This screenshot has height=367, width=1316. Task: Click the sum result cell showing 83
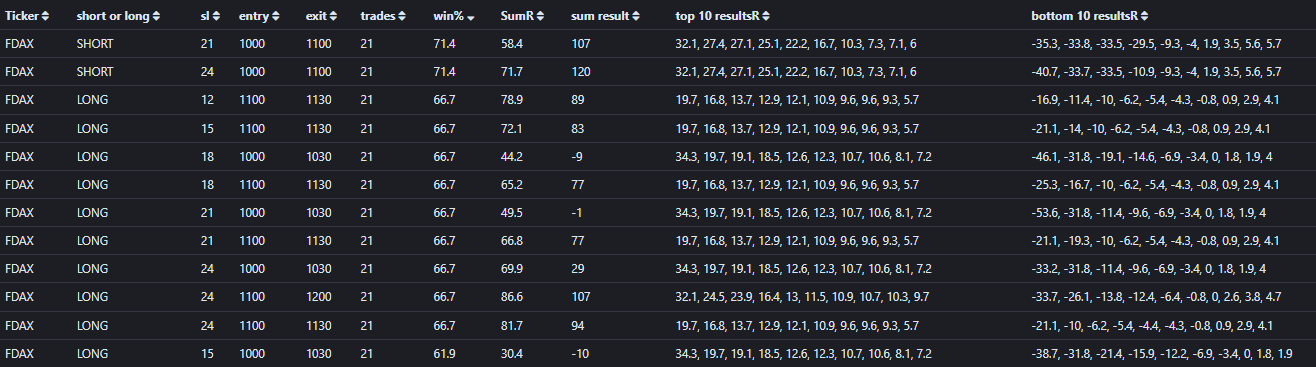click(x=578, y=128)
